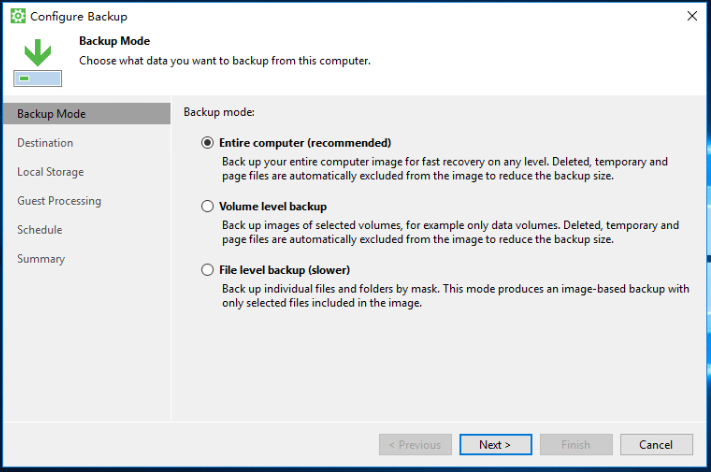Click the File level backup (slower) label
Image resolution: width=711 pixels, height=472 pixels.
click(284, 270)
